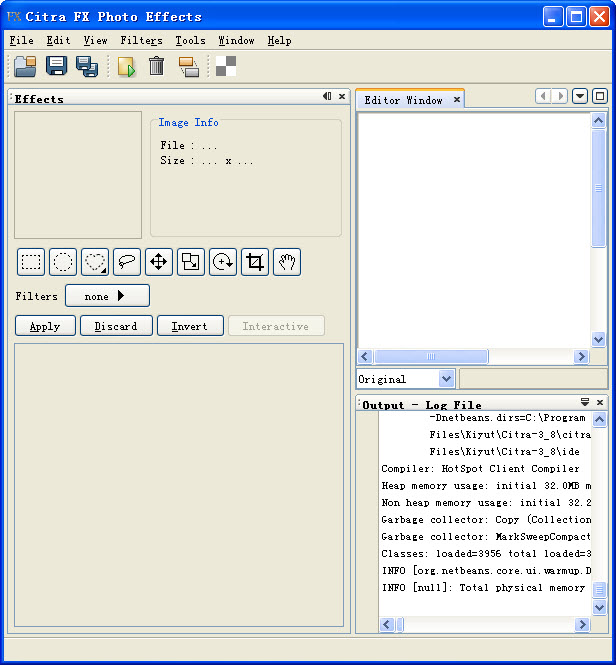The image size is (616, 665).
Task: Click the 'Classes: loaded=3956' log line
Action: [x=486, y=553]
